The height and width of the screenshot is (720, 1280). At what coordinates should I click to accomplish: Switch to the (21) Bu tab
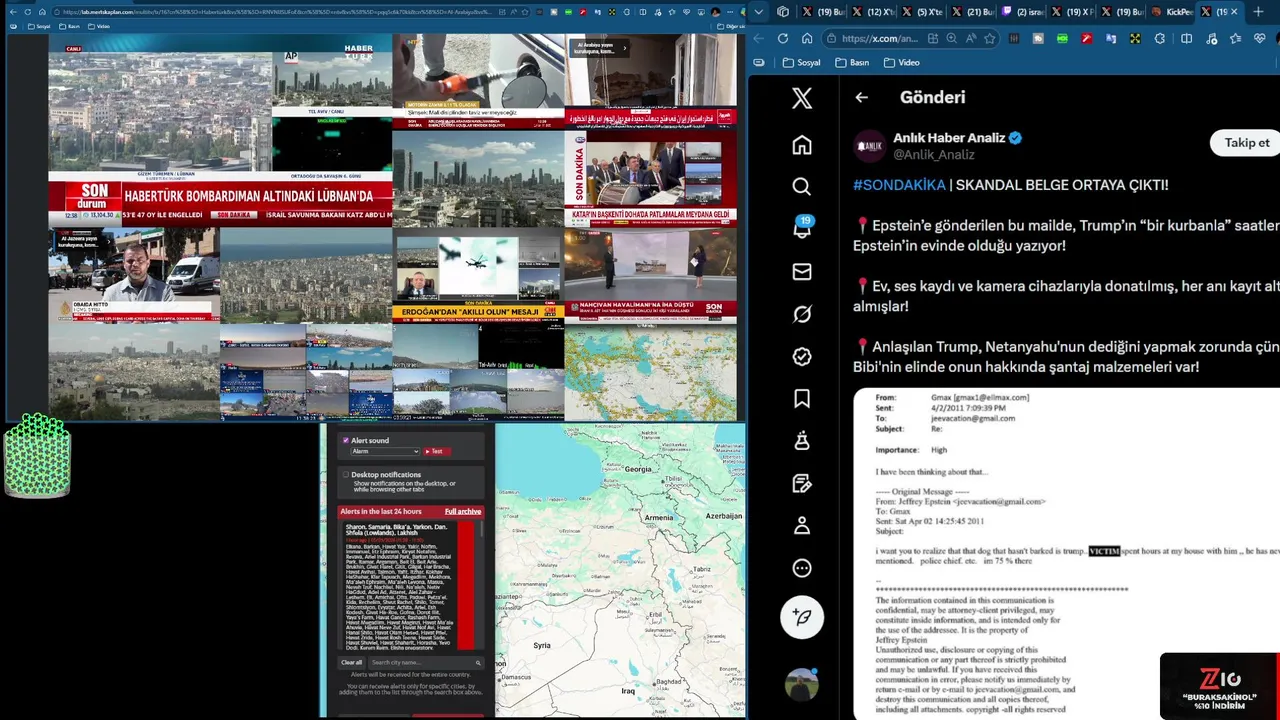click(x=971, y=12)
